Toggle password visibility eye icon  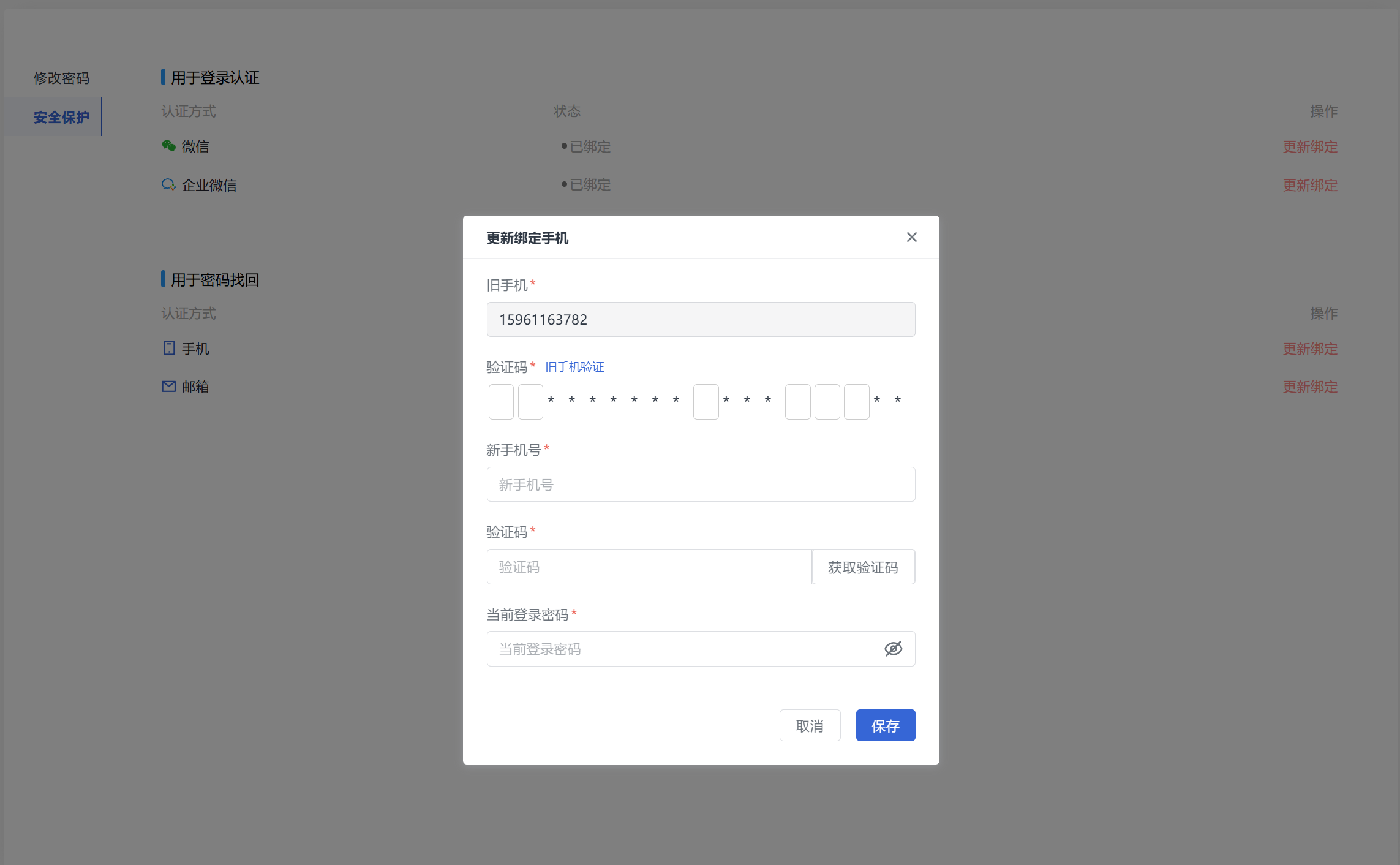tap(893, 649)
